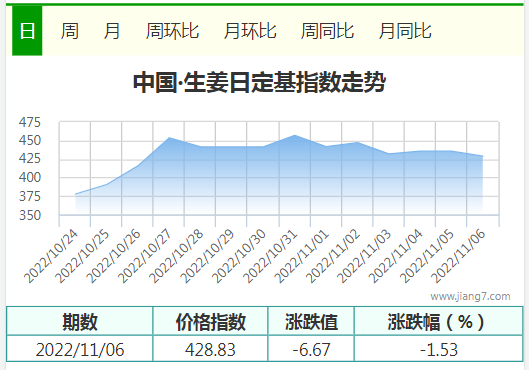Click table cell 2022/11/06
529x370 pixels.
pos(80,349)
